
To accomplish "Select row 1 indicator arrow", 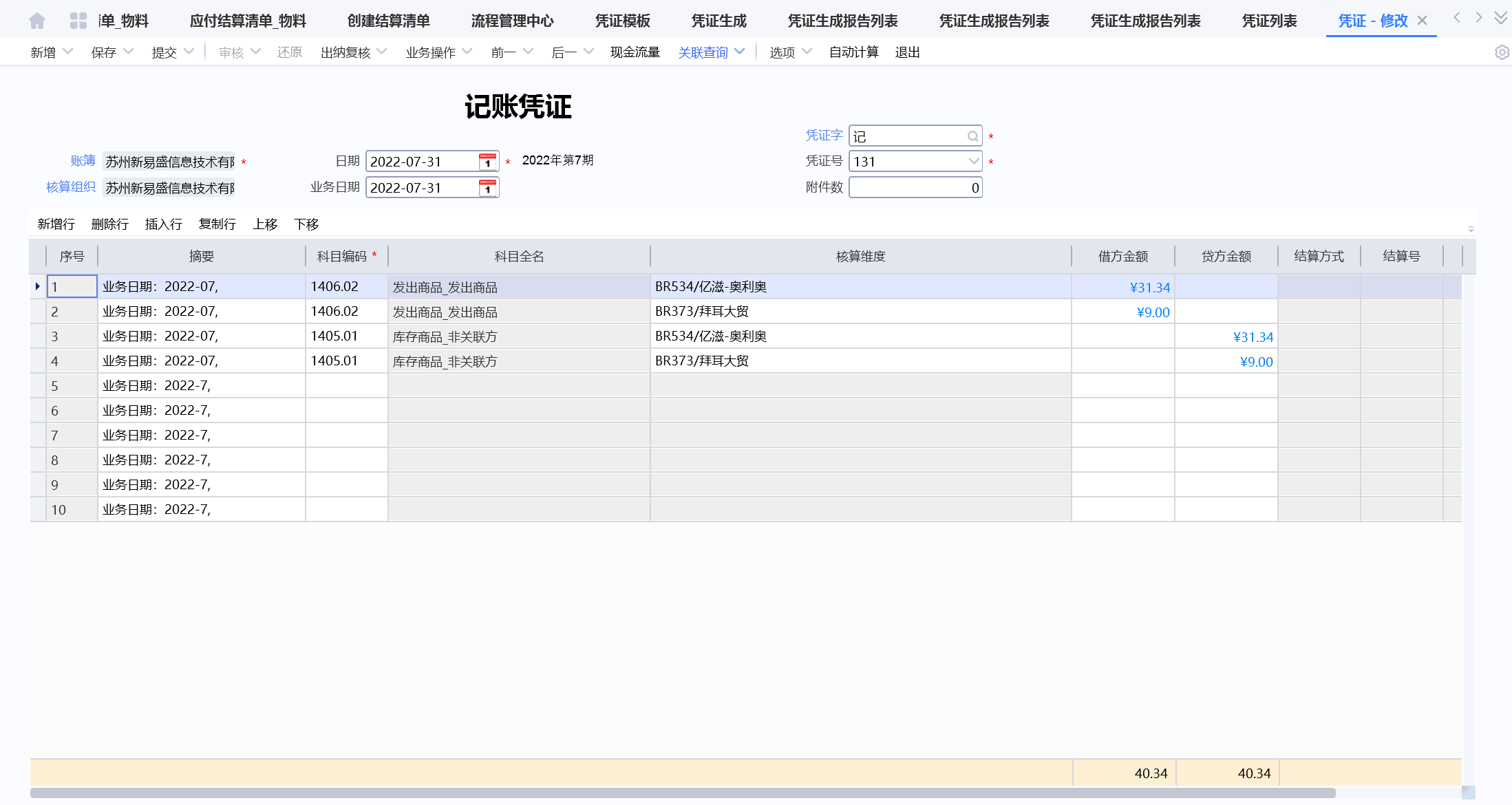I will pos(37,286).
